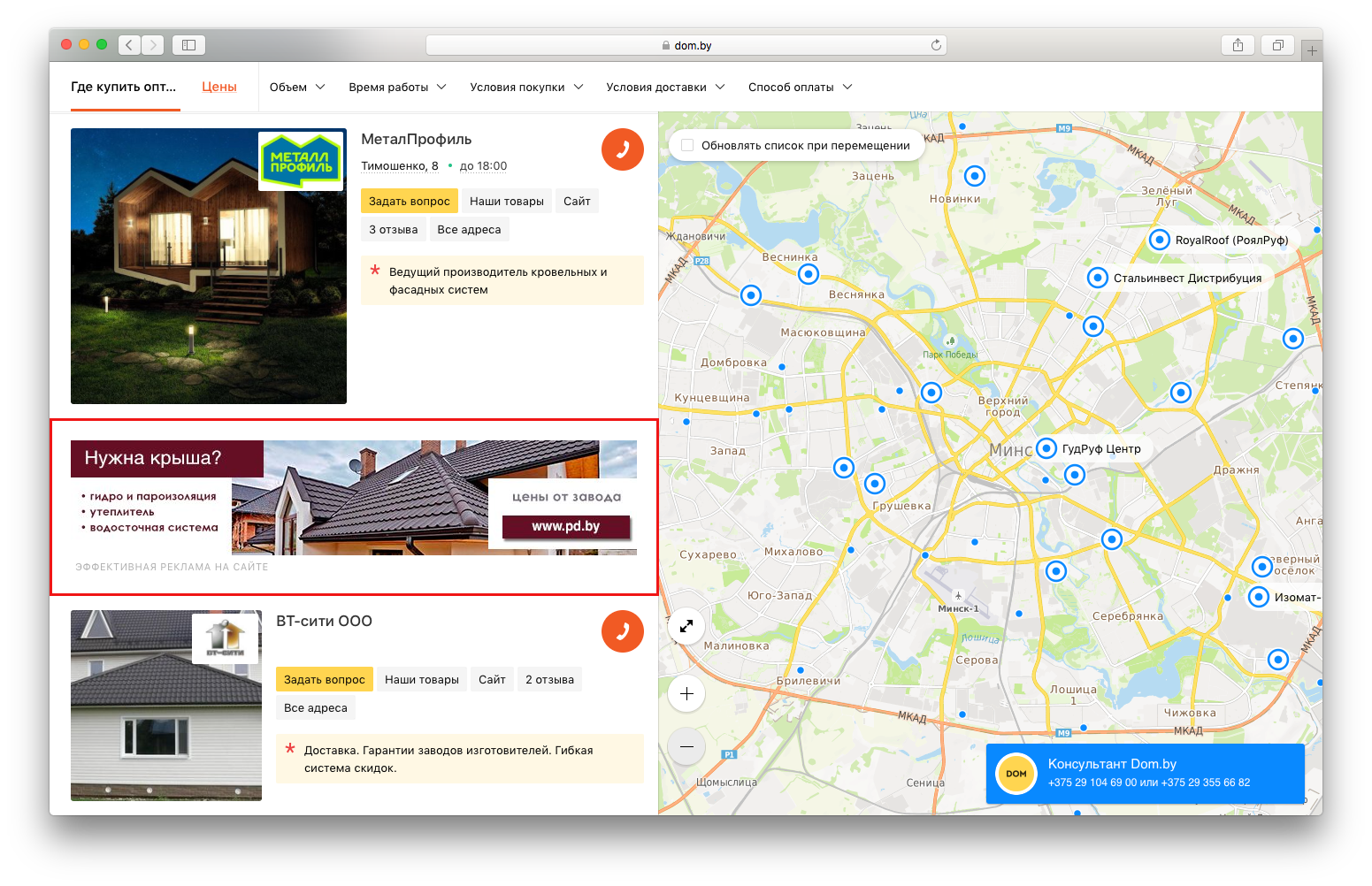Select the Стальинвест Дистрибуция map marker
The height and width of the screenshot is (886, 1372).
[1097, 278]
